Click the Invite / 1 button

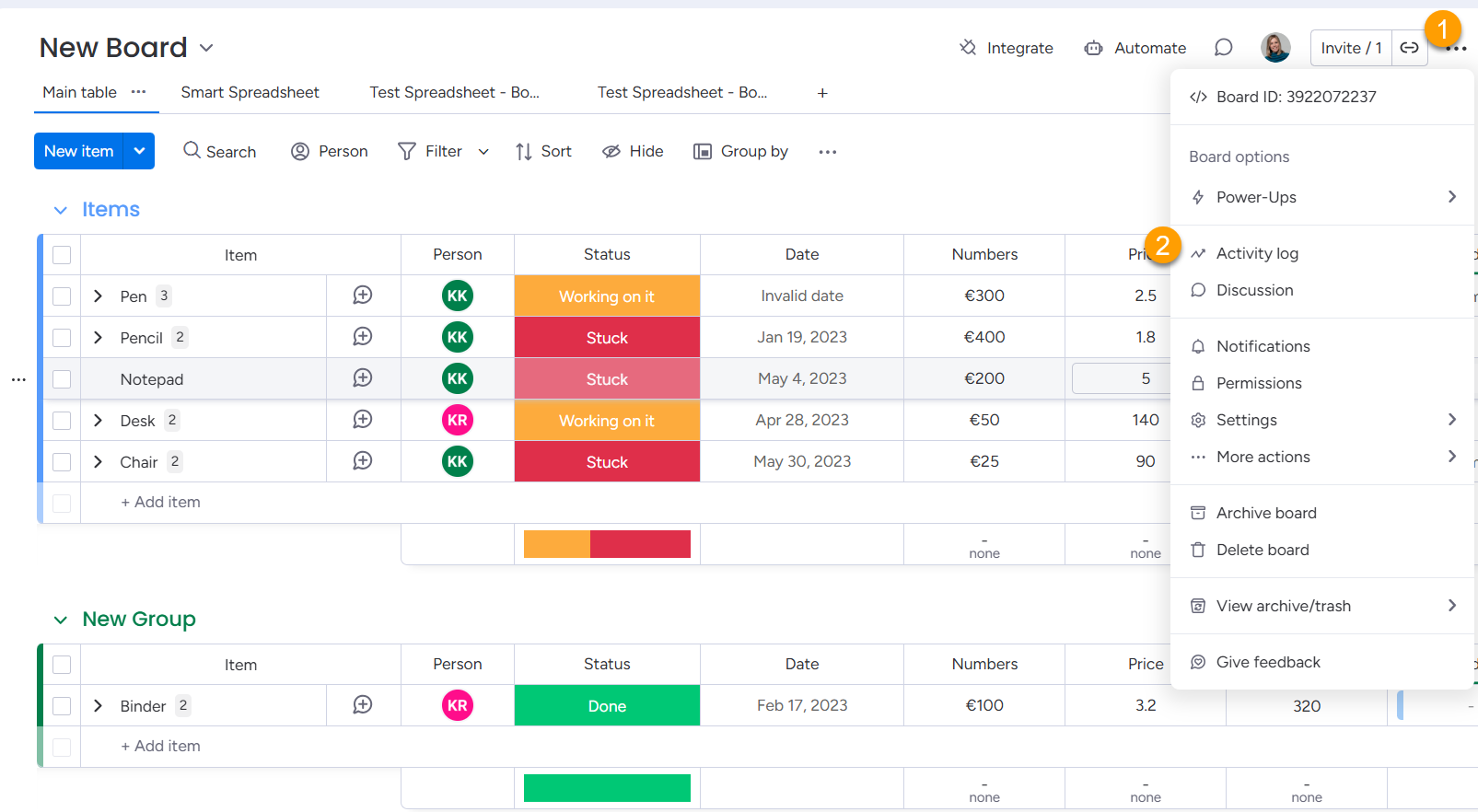click(x=1351, y=48)
